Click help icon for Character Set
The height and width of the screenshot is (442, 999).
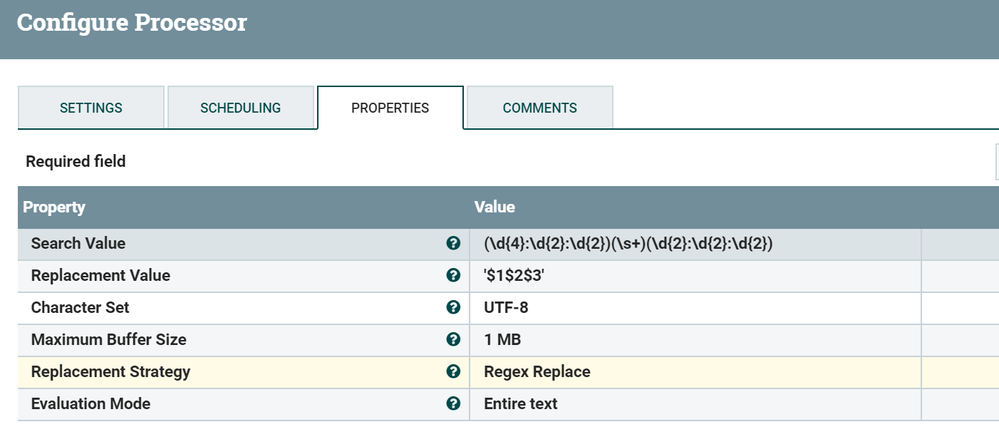point(453,308)
